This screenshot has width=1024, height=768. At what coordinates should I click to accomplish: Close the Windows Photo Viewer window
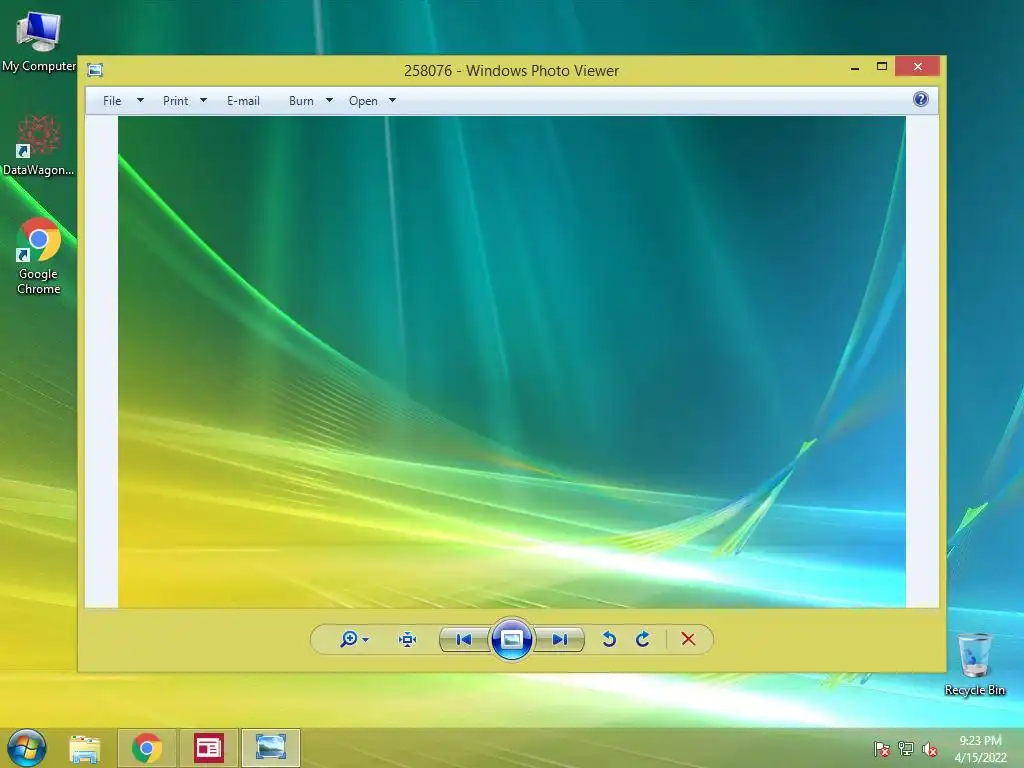(918, 67)
